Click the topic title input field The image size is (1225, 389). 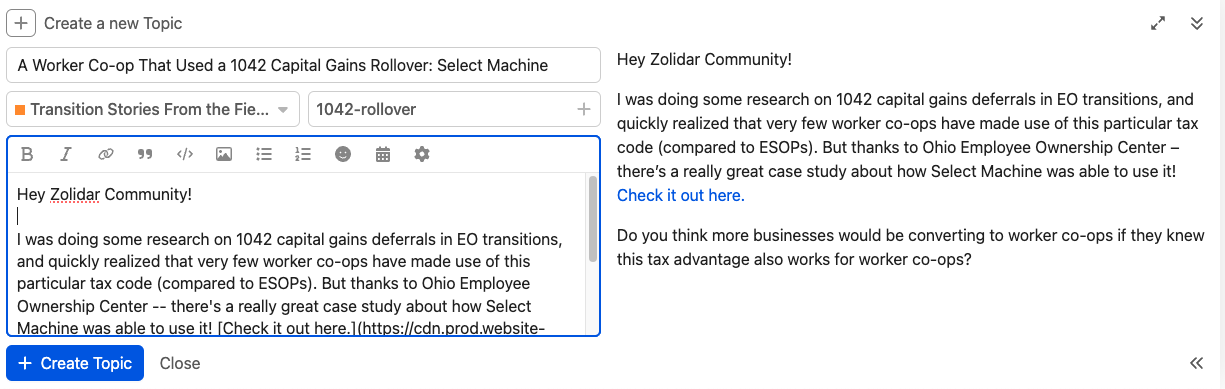point(303,65)
